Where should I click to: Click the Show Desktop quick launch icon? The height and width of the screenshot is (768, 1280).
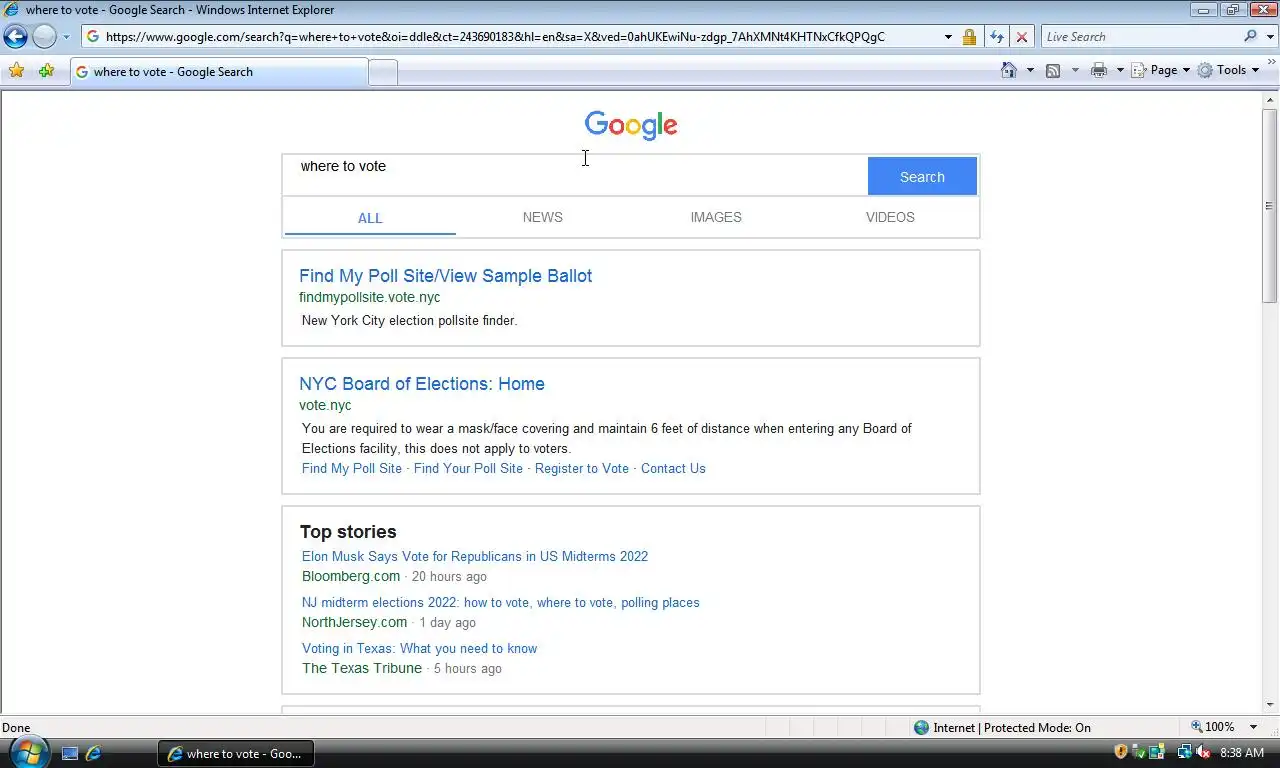click(70, 753)
